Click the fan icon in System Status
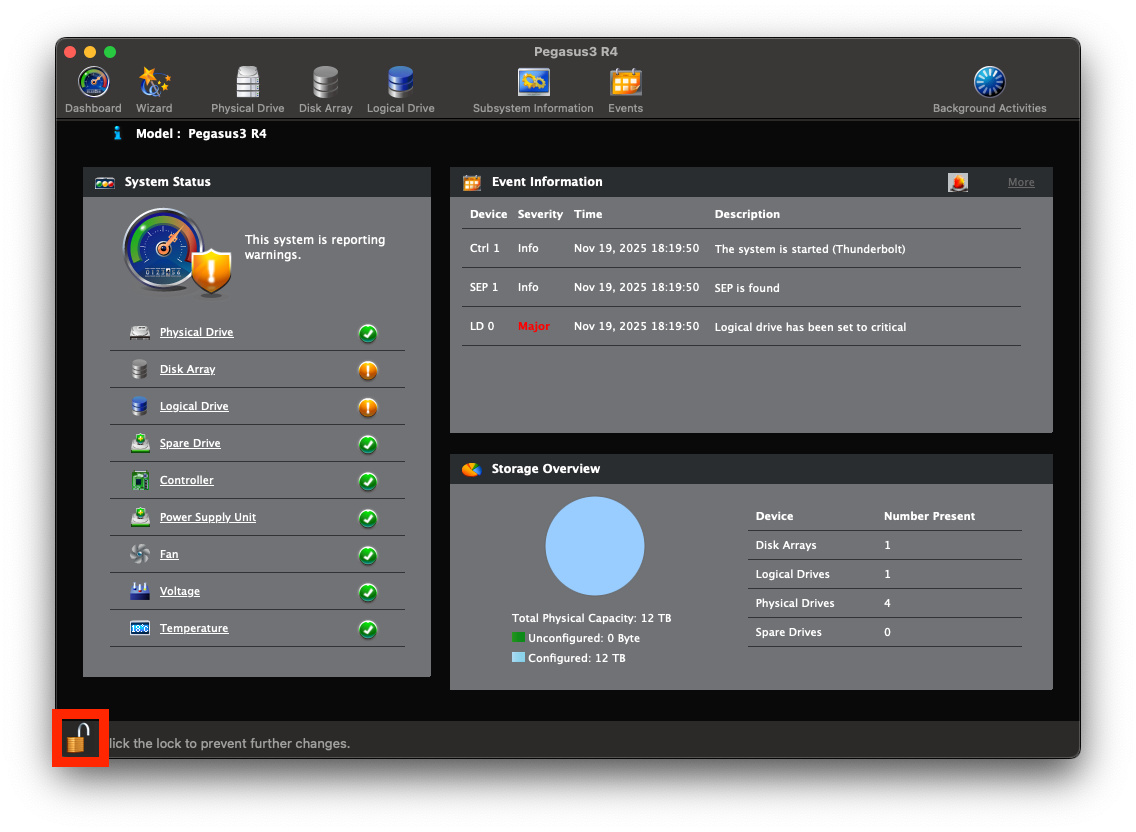This screenshot has width=1136, height=832. 140,554
